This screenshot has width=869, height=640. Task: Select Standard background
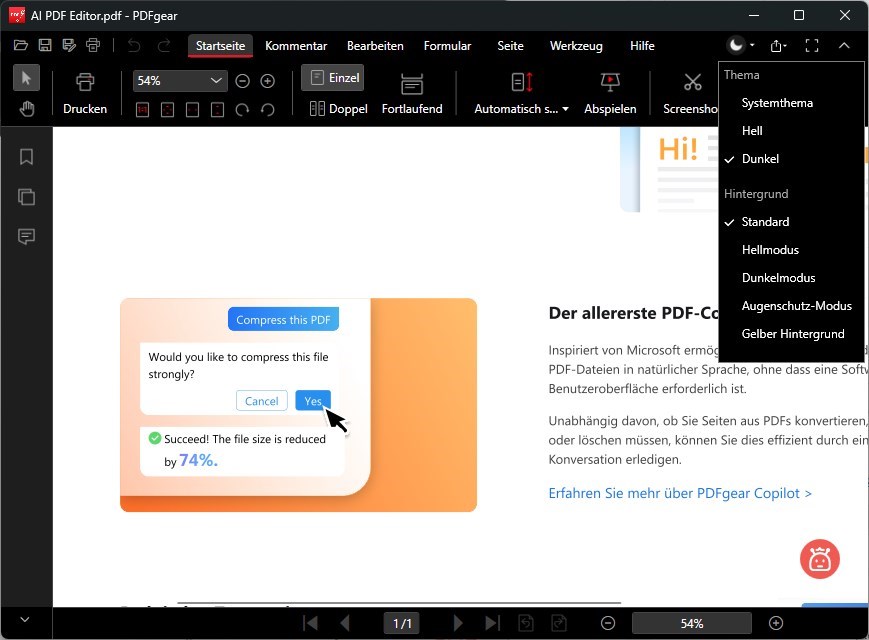click(791, 222)
